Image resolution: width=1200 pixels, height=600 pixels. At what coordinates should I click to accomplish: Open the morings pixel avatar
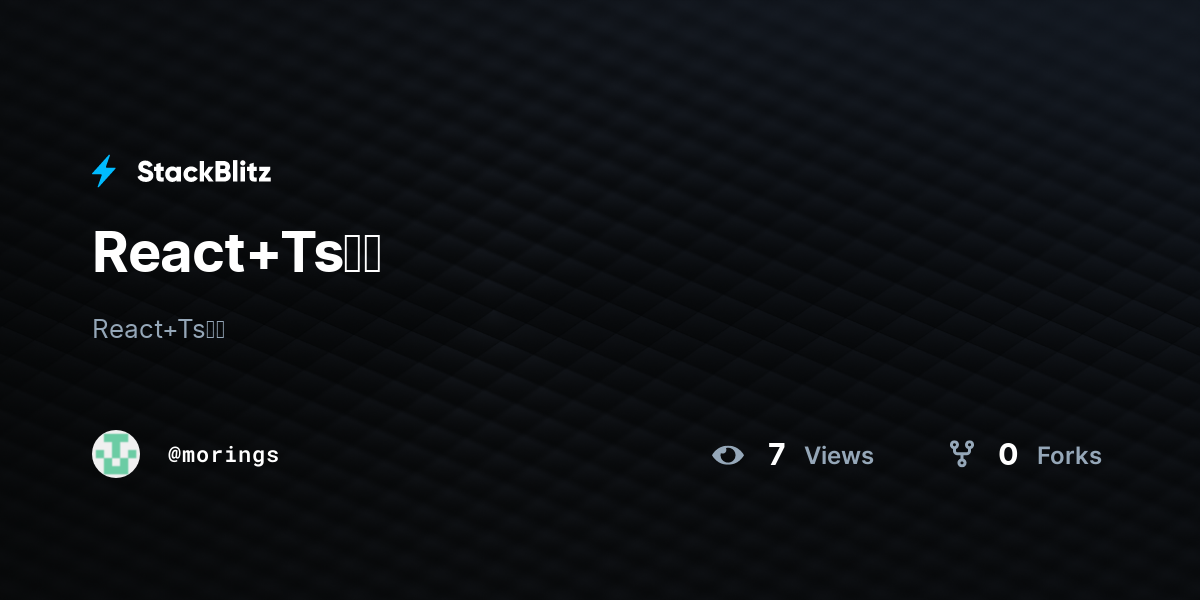point(116,454)
